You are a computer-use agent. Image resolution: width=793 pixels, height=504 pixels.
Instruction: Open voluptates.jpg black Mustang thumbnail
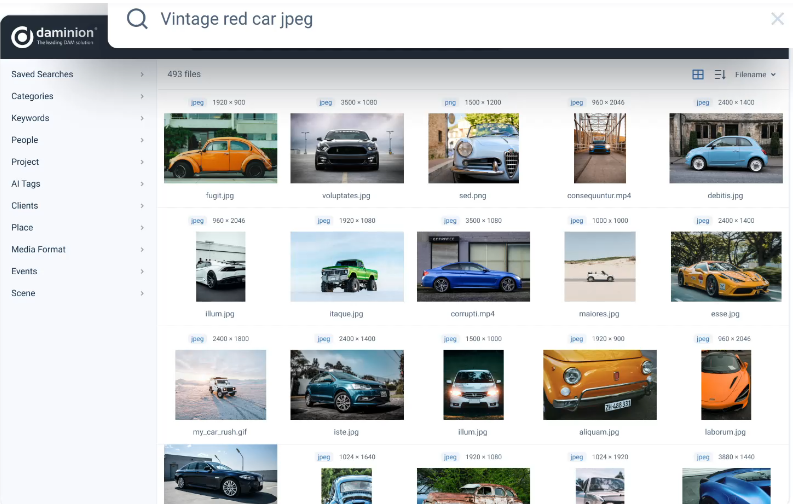tap(347, 148)
